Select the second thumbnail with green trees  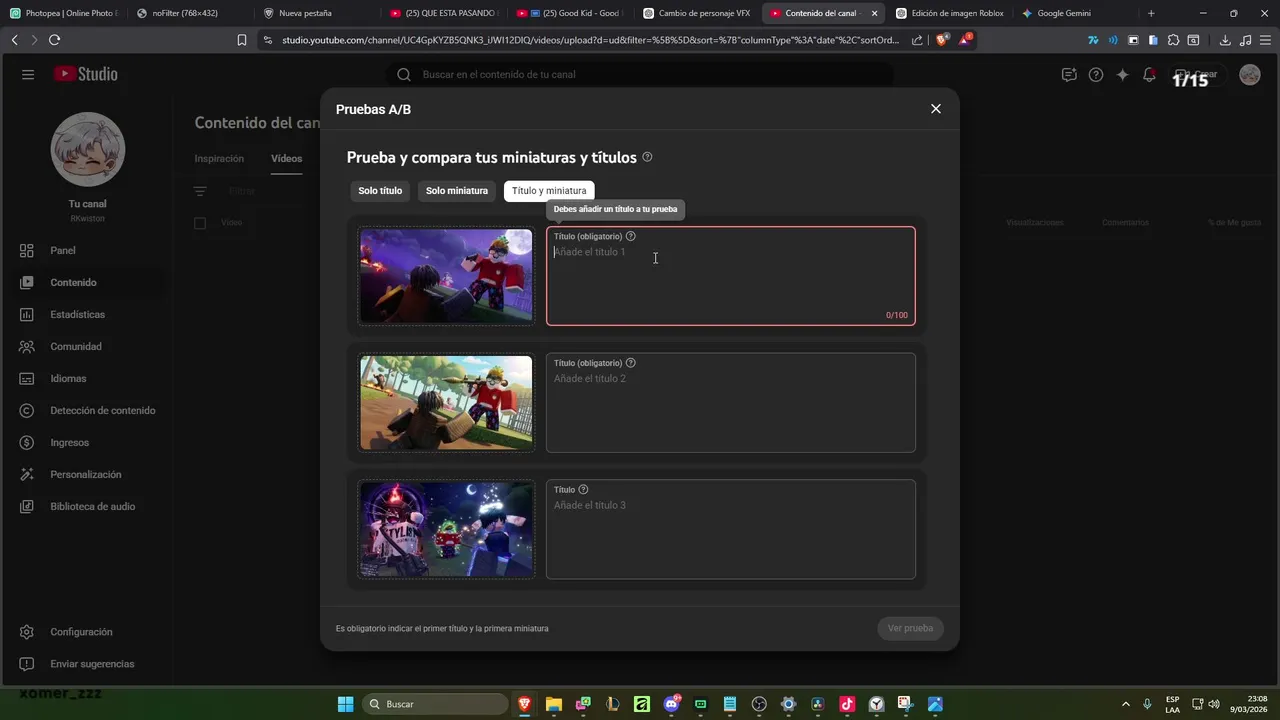coord(446,403)
